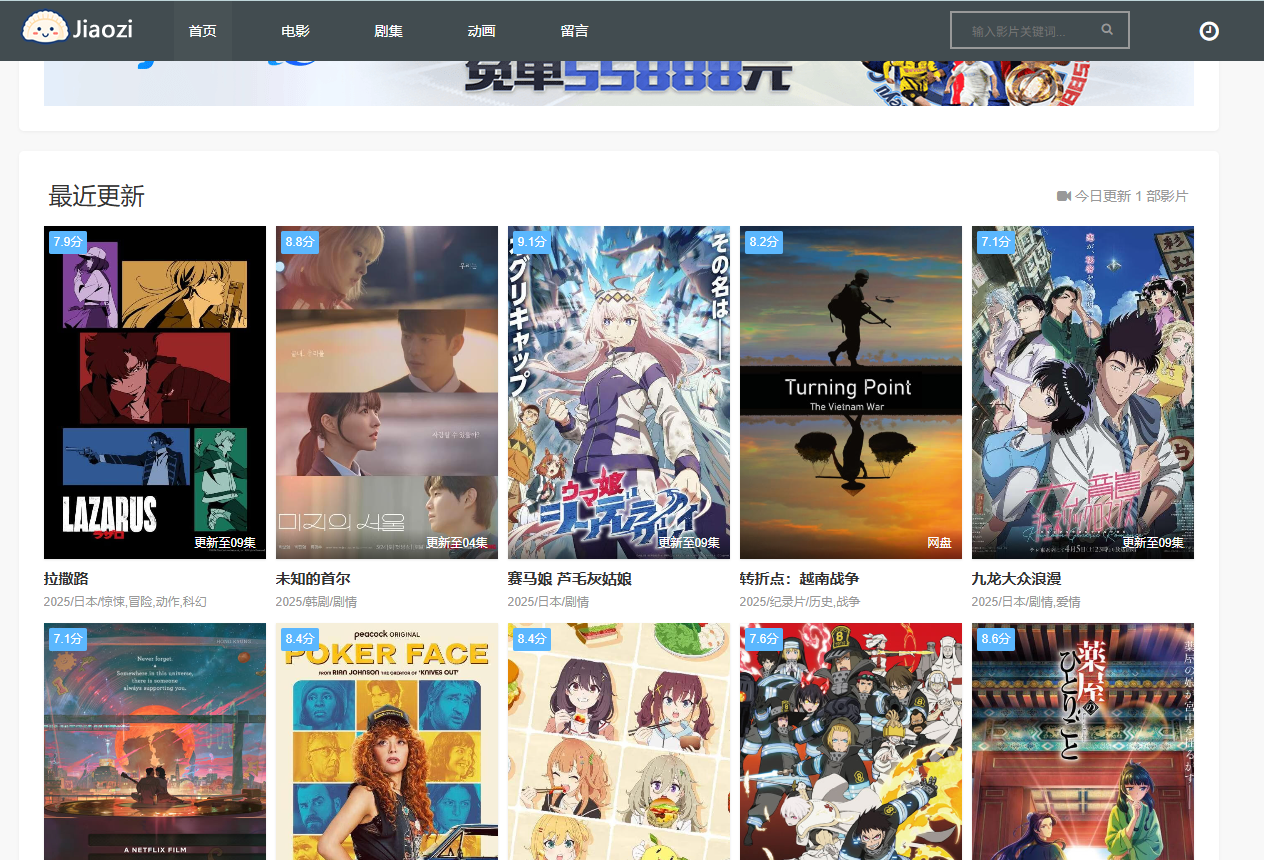This screenshot has width=1264, height=860.
Task: Click the 2025/日本/惊悚,冒险,动作,科幻 info text
Action: [x=125, y=602]
